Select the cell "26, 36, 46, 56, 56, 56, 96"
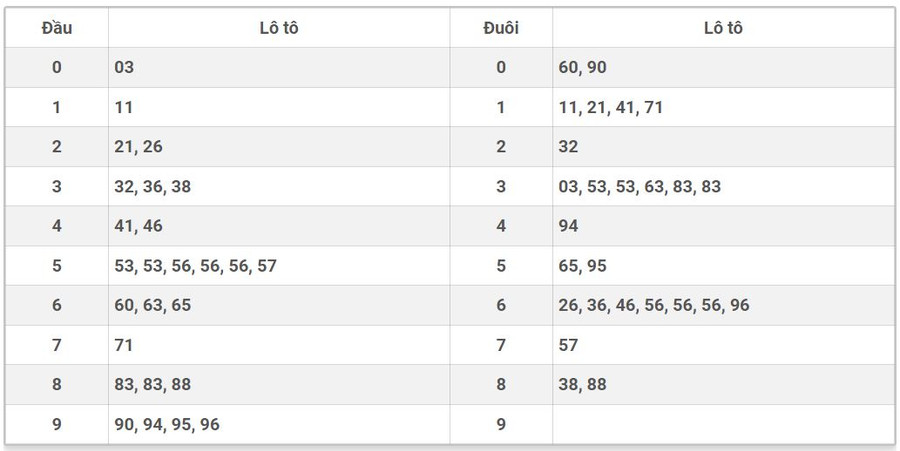900x451 pixels. tap(654, 305)
